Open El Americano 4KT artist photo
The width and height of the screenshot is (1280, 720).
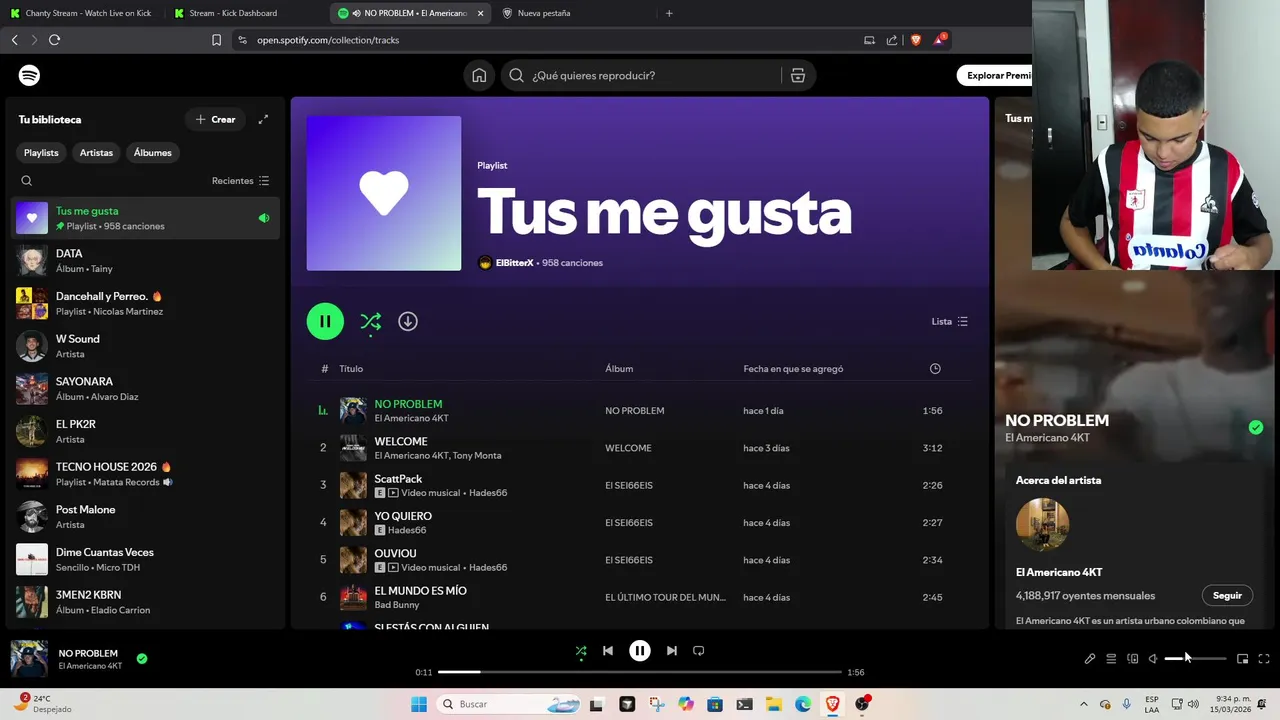click(x=1042, y=524)
